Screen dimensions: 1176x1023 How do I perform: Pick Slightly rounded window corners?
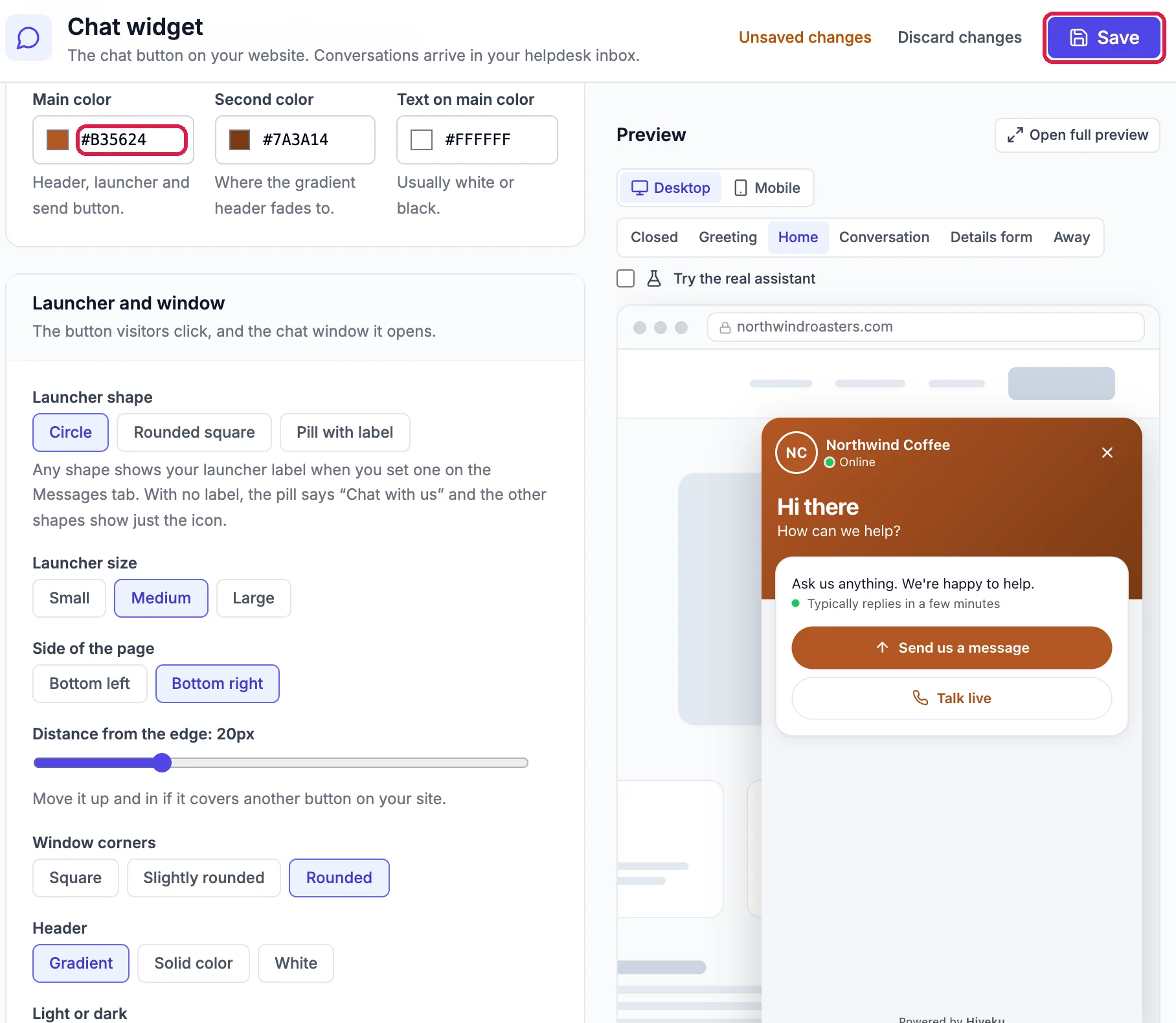click(204, 878)
